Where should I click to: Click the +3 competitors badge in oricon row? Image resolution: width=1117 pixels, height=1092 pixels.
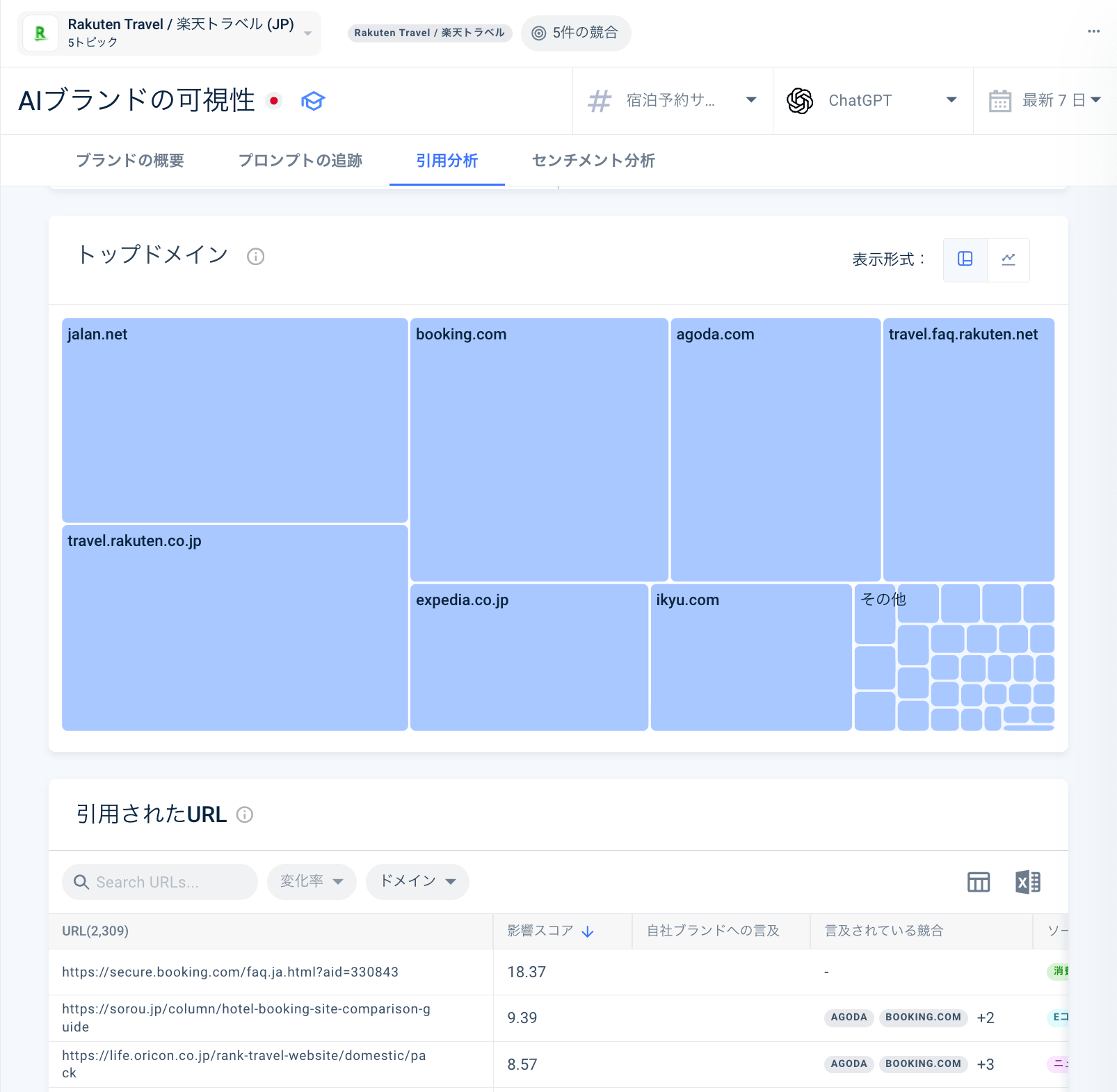pyautogui.click(x=986, y=1064)
